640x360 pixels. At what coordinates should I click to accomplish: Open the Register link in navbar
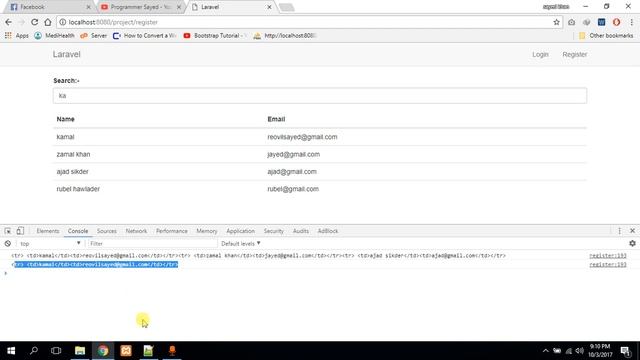[574, 54]
